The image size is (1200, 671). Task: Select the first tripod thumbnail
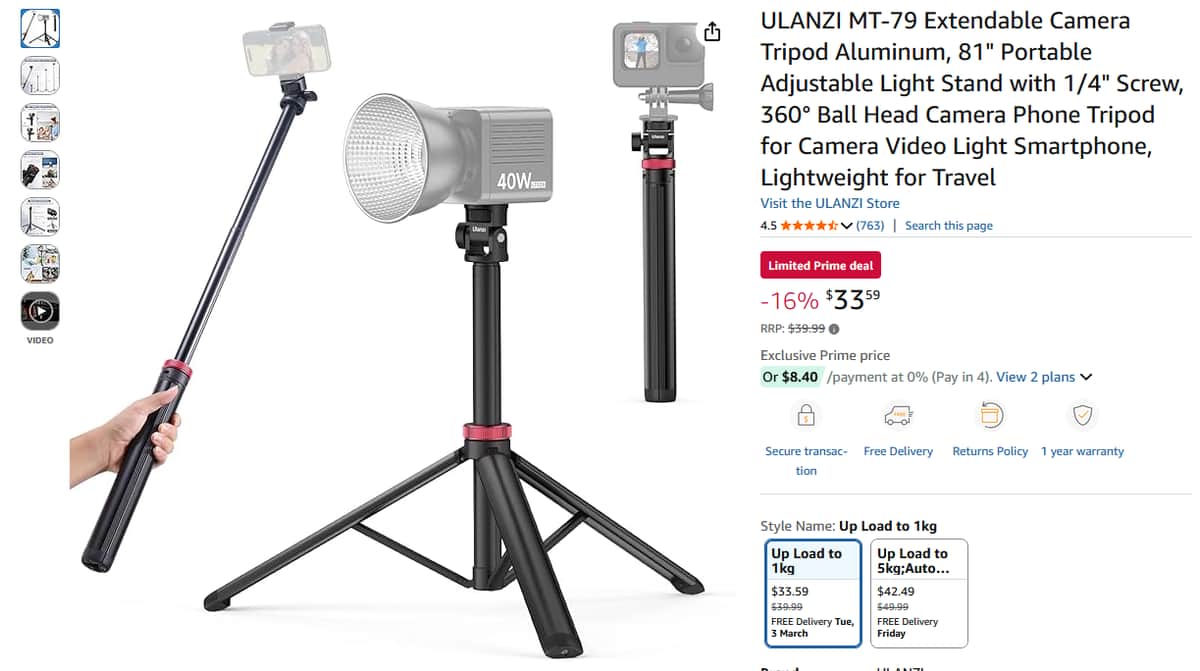(x=40, y=28)
